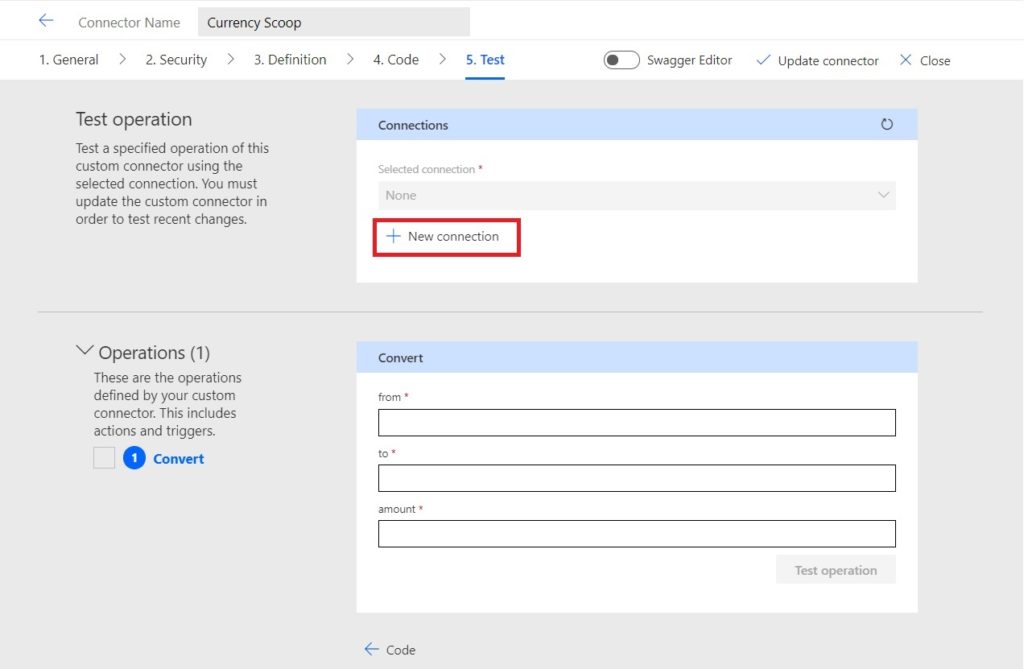Click the from input field
Viewport: 1024px width, 669px height.
point(636,422)
